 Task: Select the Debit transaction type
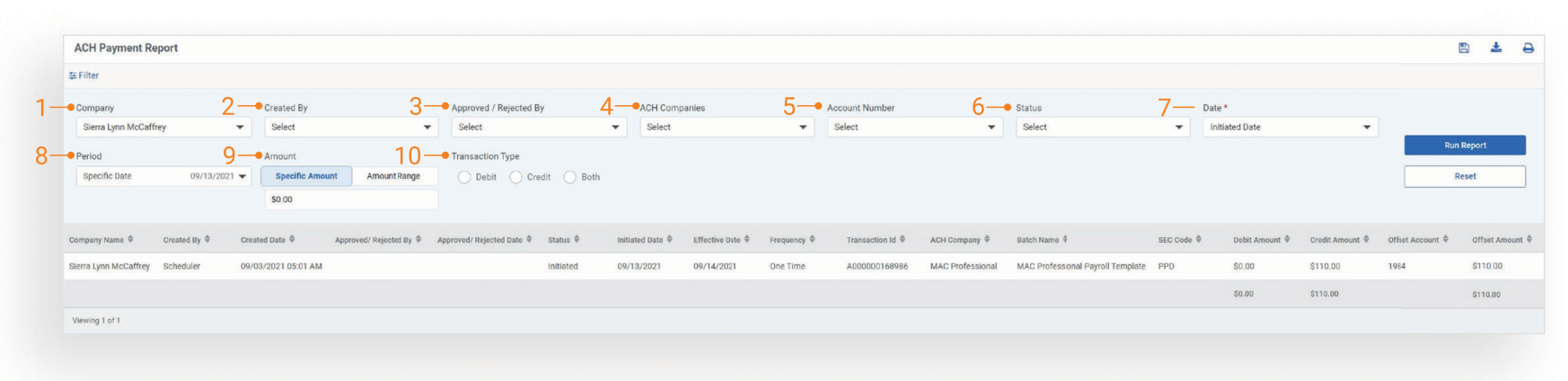(x=464, y=178)
